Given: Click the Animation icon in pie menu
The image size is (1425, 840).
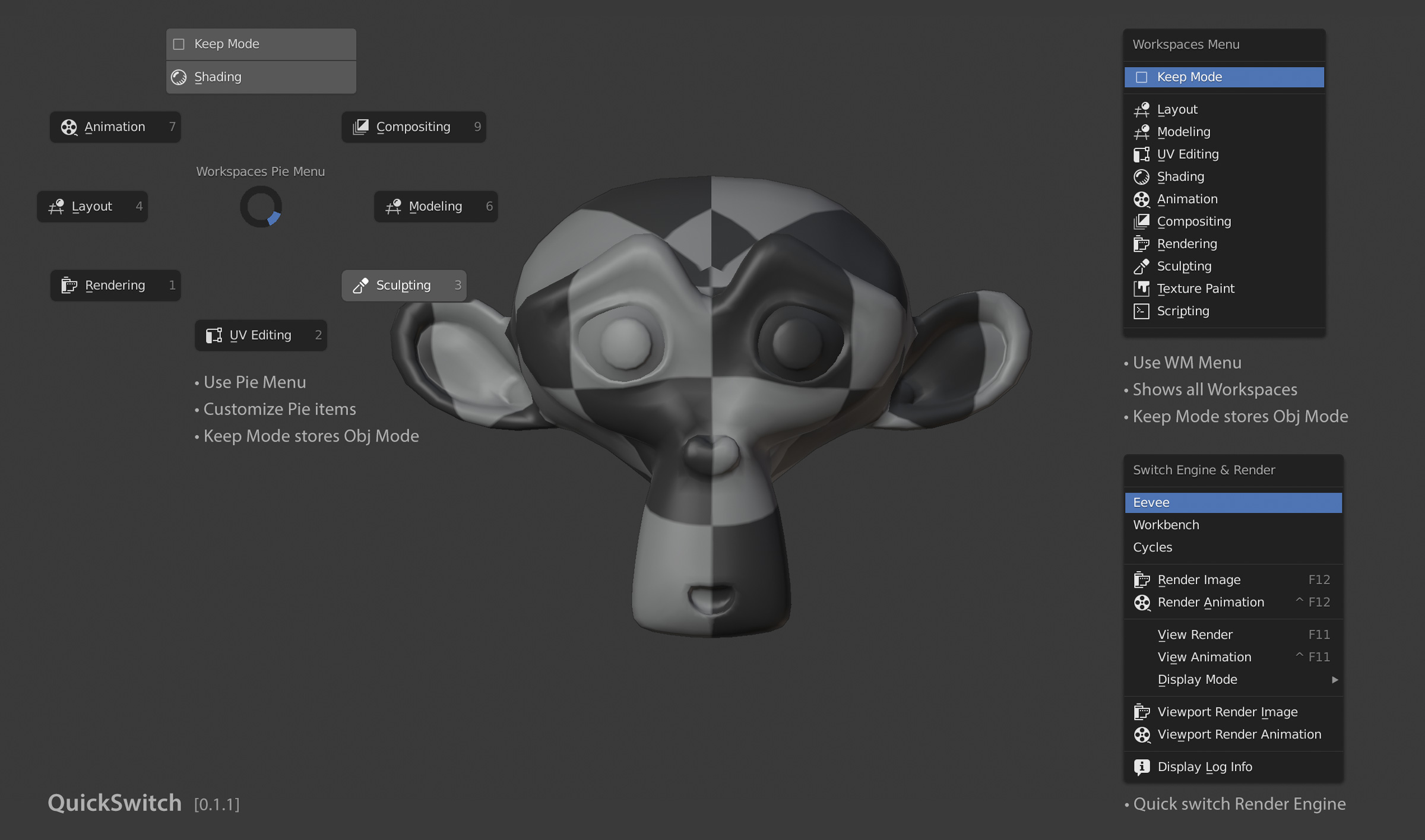Looking at the screenshot, I should 69,127.
